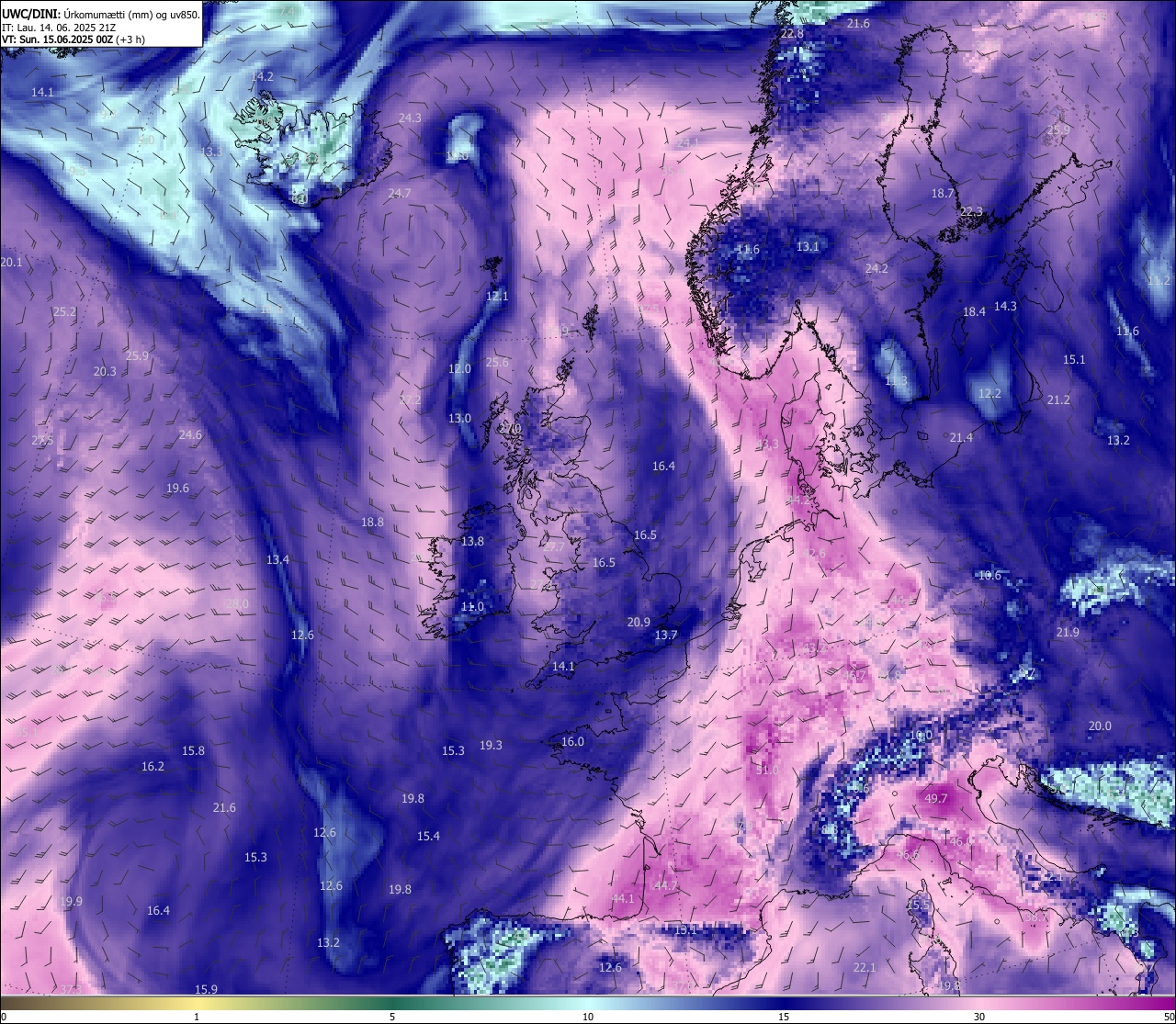Click the 22.1 value label
Screen dimensions: 1176x1024
[865, 968]
